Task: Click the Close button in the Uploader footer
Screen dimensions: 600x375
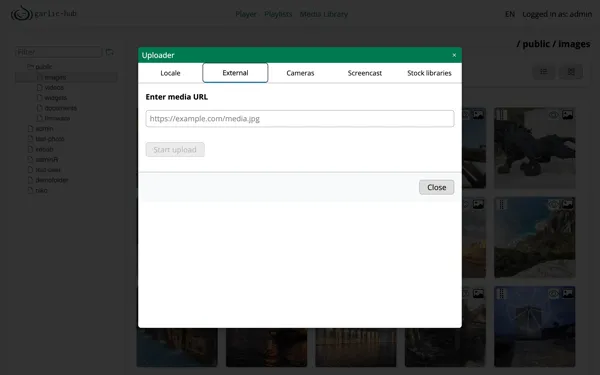Action: 437,187
